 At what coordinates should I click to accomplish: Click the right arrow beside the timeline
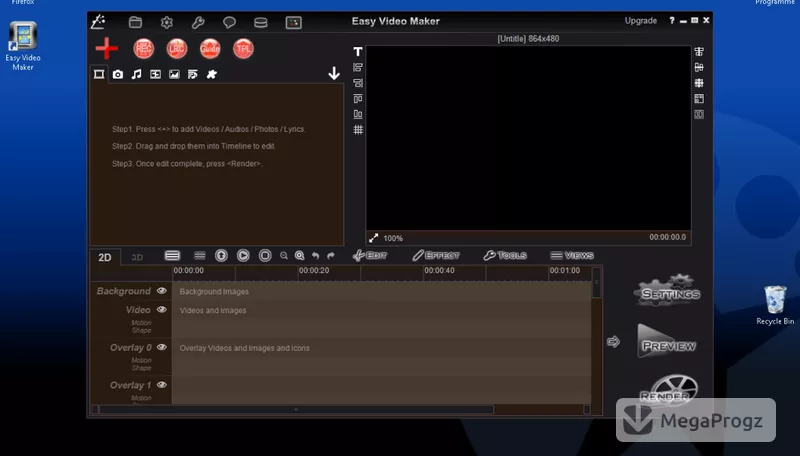[x=613, y=342]
